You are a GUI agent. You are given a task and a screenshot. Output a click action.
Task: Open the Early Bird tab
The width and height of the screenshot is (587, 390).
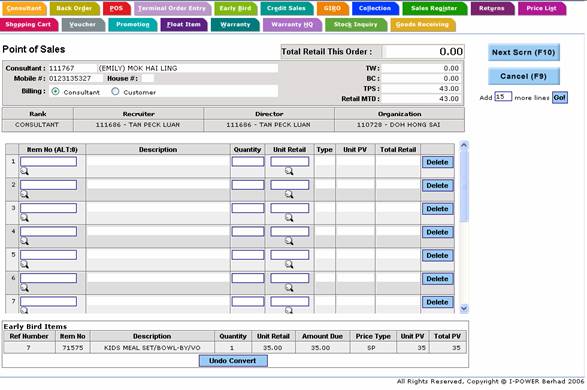(x=235, y=8)
